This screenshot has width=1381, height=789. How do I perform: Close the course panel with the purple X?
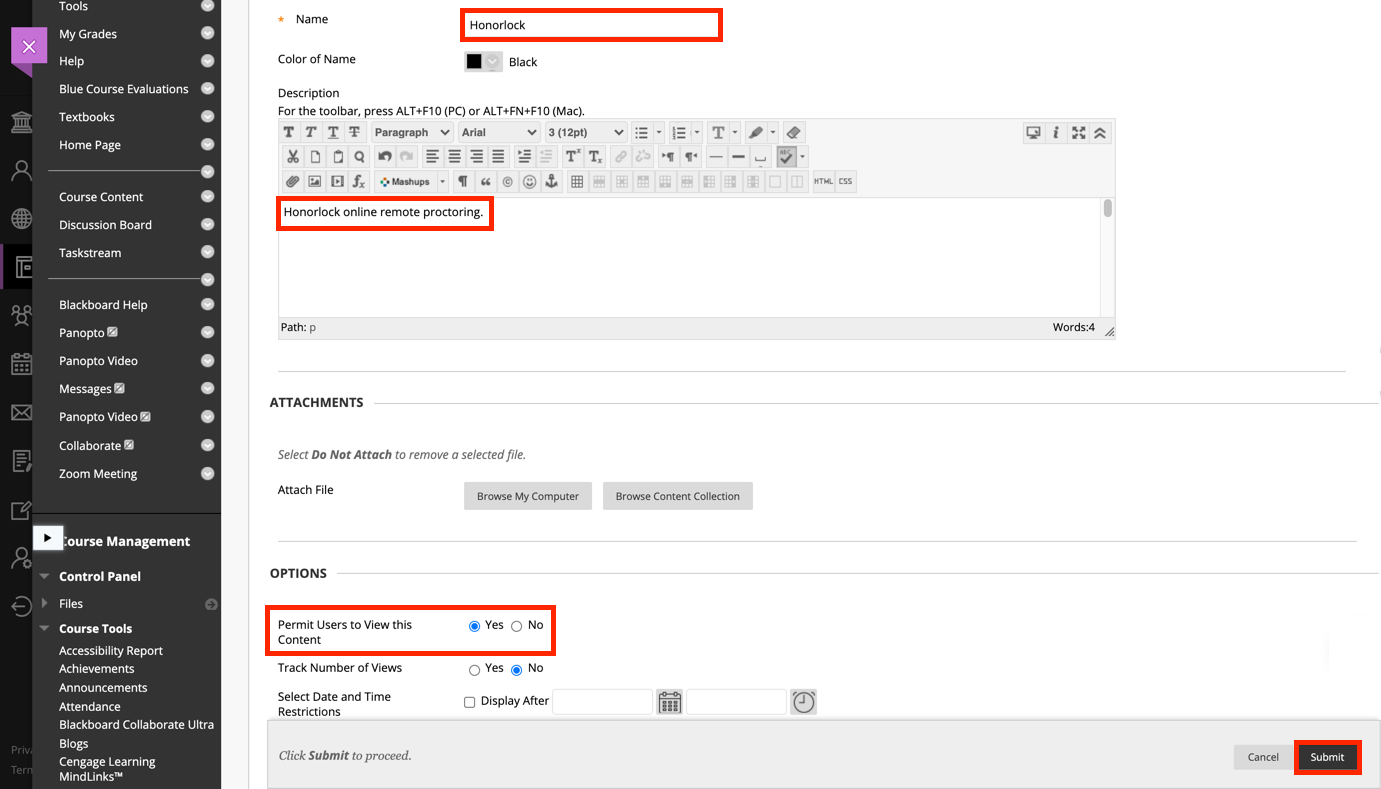coord(29,47)
